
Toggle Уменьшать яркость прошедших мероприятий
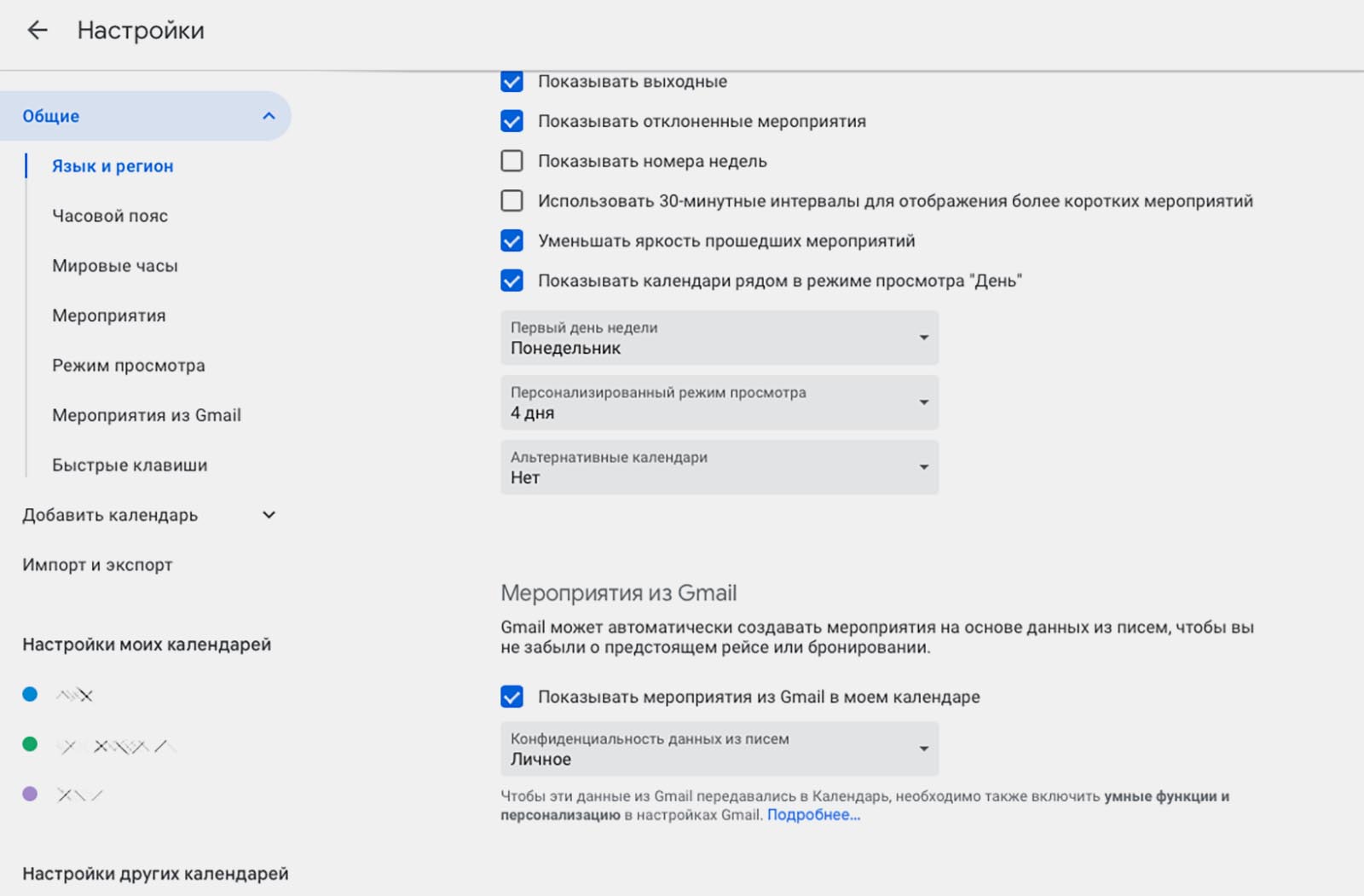coord(511,241)
